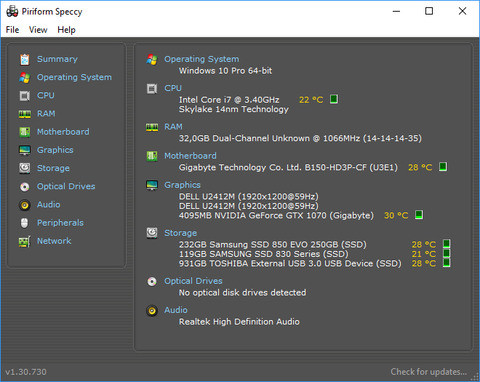Viewport: 480px width, 382px height.
Task: Click the Piriform Speccy title bar app icon
Action: [x=12, y=11]
